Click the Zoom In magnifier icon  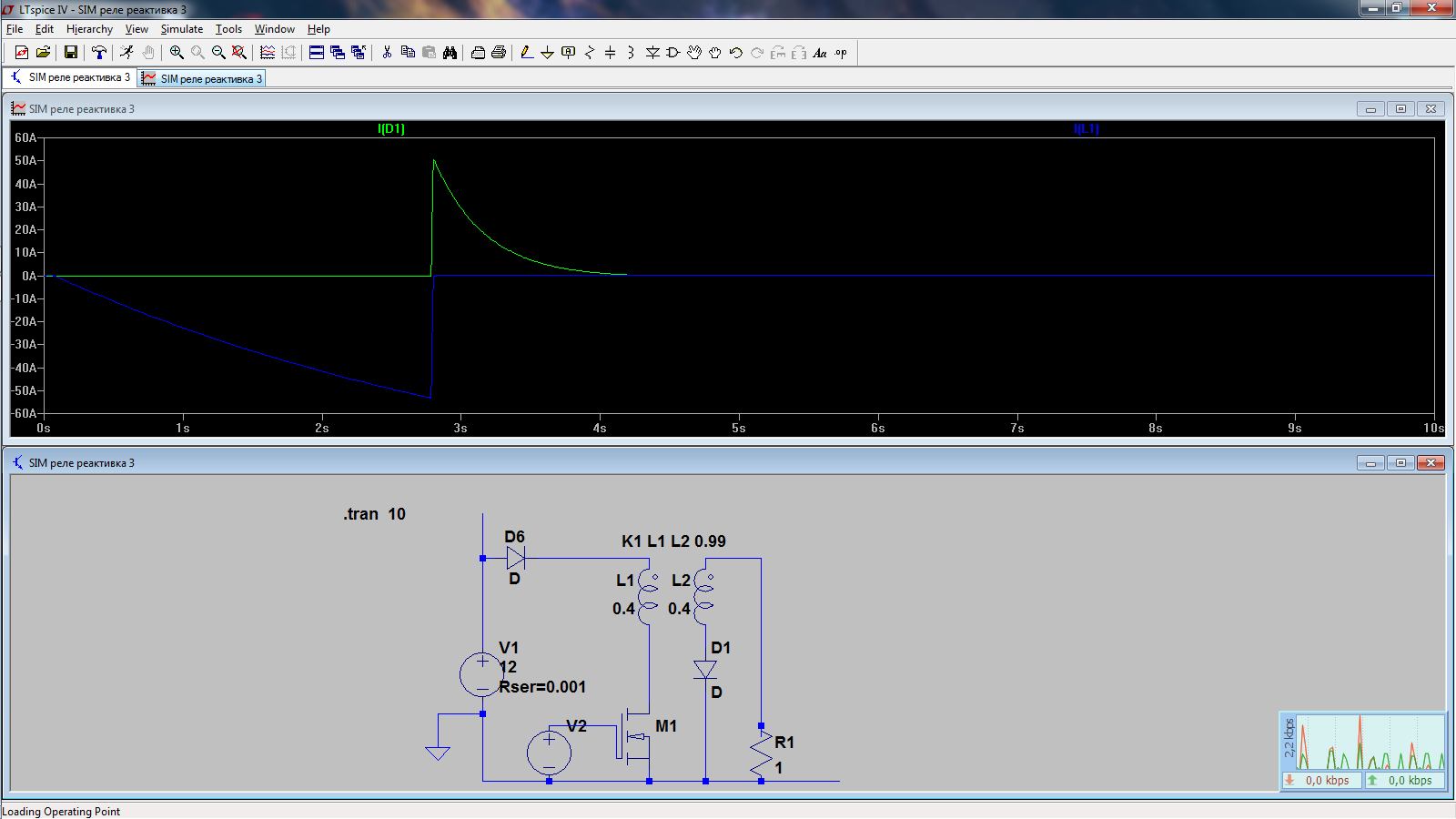[x=177, y=53]
